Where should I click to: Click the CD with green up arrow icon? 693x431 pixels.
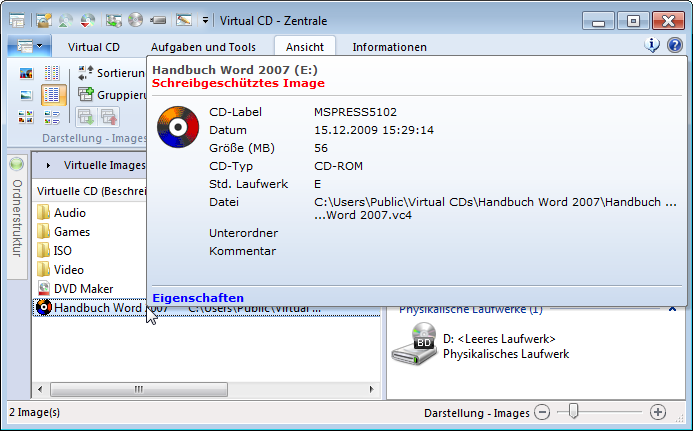tap(65, 20)
